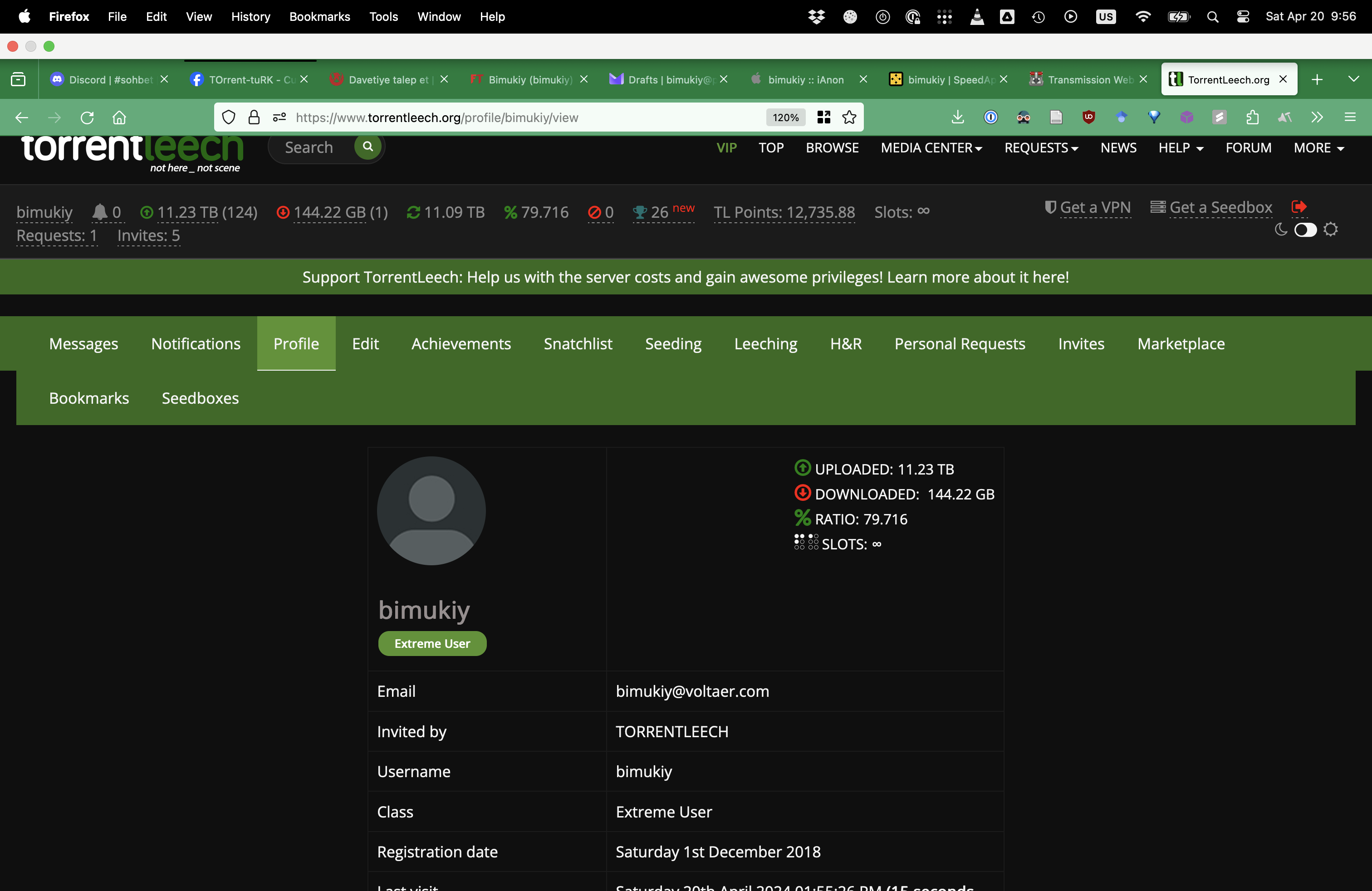Open the Snatchlist tab
Image resolution: width=1372 pixels, height=891 pixels.
pyautogui.click(x=578, y=343)
